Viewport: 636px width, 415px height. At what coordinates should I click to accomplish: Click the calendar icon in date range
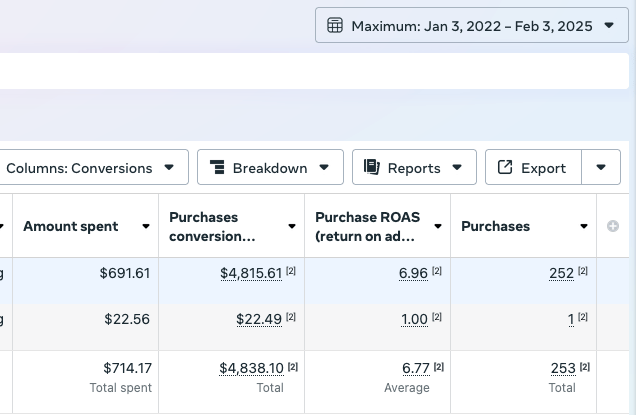click(x=336, y=25)
